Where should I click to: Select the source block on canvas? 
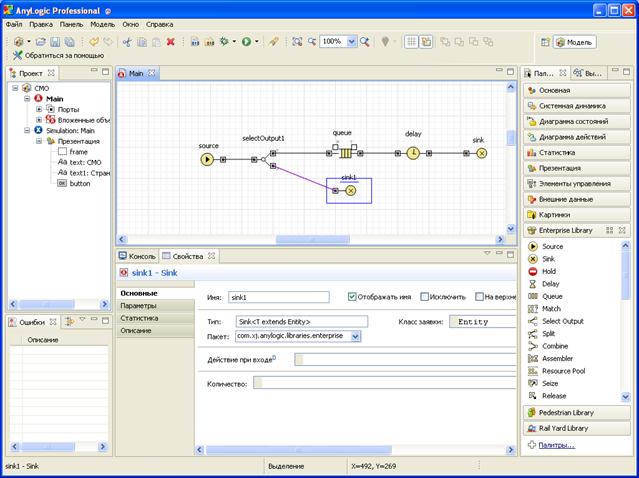pyautogui.click(x=207, y=159)
